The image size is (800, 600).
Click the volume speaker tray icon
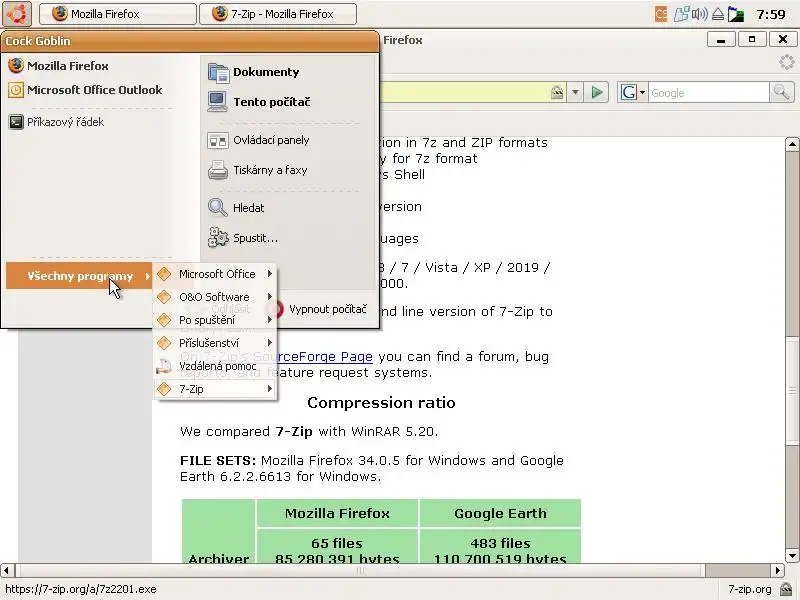coord(699,14)
